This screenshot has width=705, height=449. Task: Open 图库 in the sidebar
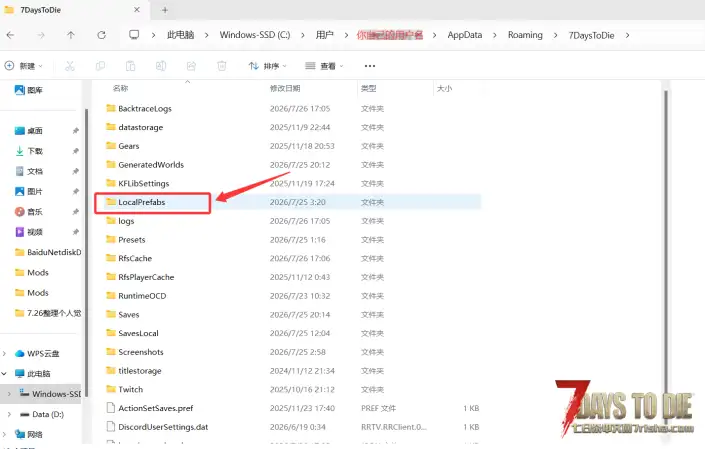29,90
